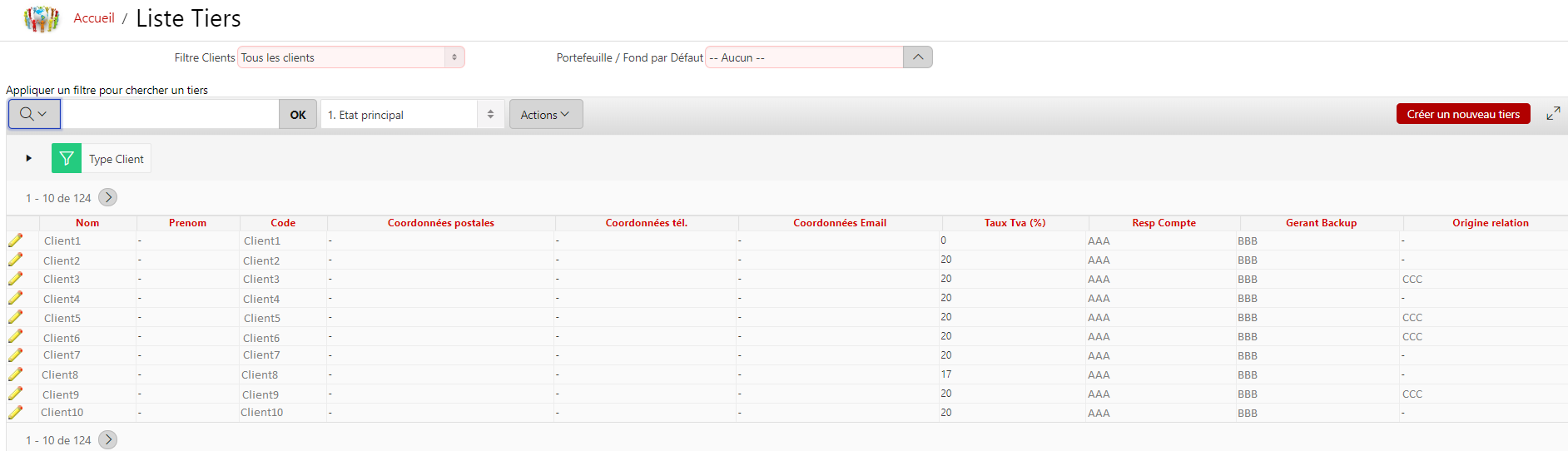Click the pencil edit icon for Client5

point(16,317)
